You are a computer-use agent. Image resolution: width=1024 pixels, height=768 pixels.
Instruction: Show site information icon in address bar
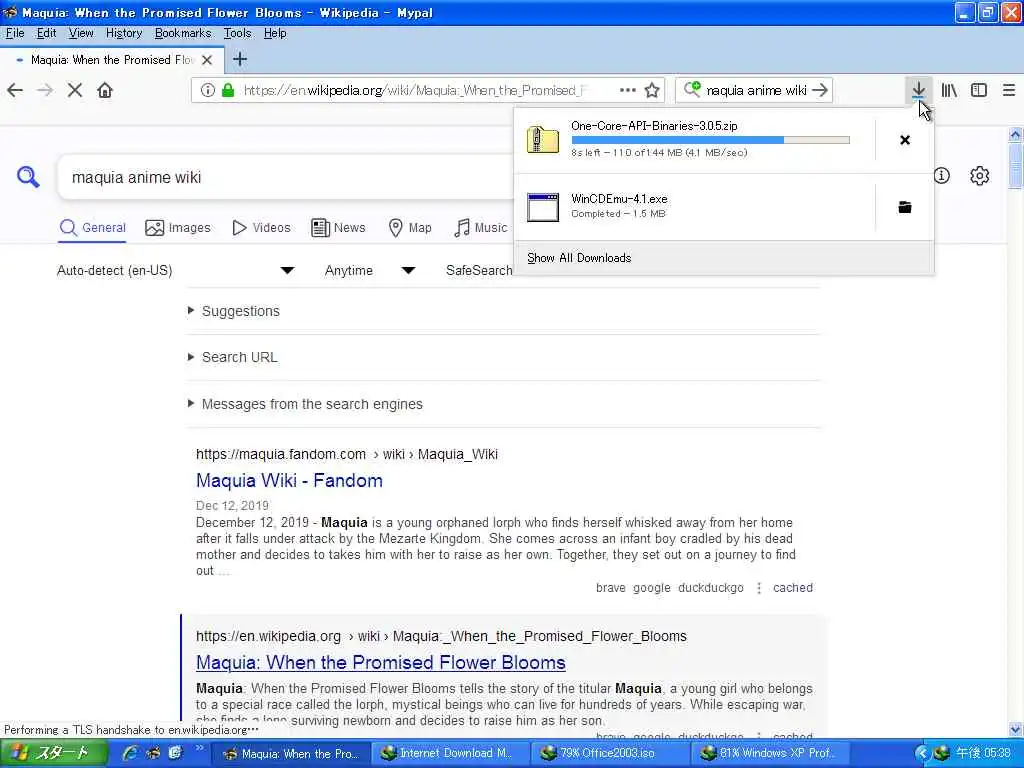click(x=208, y=90)
